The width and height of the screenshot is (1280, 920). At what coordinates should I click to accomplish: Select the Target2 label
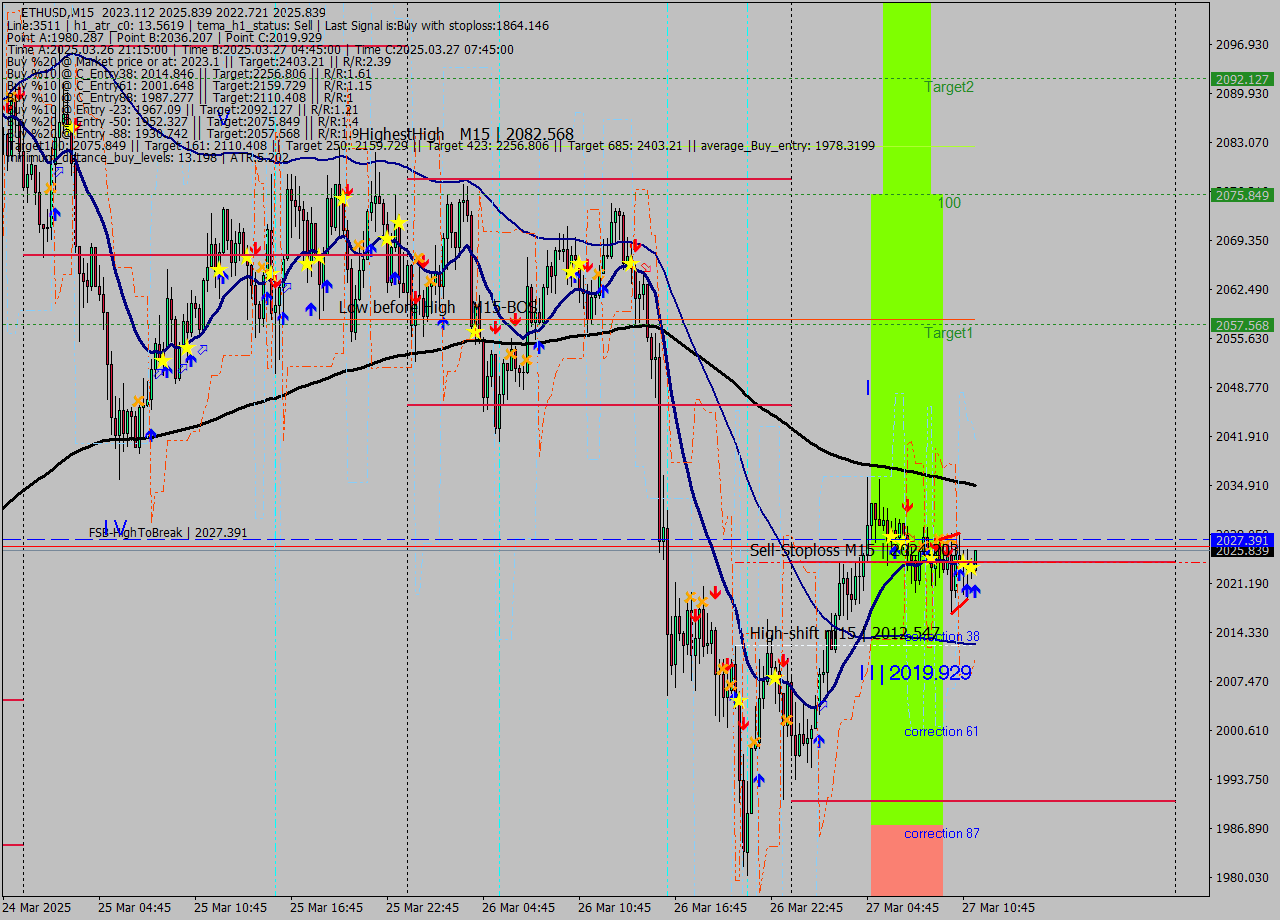click(x=949, y=87)
